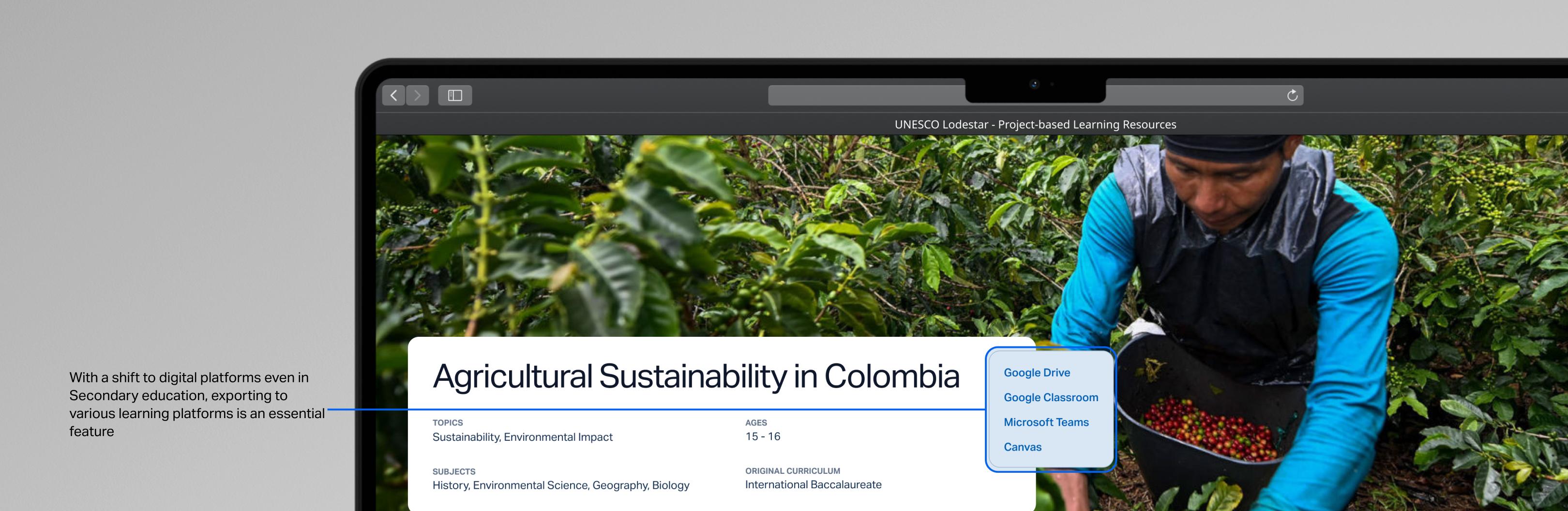The height and width of the screenshot is (511, 1568).
Task: Click the SUBJECTS label
Action: point(454,471)
